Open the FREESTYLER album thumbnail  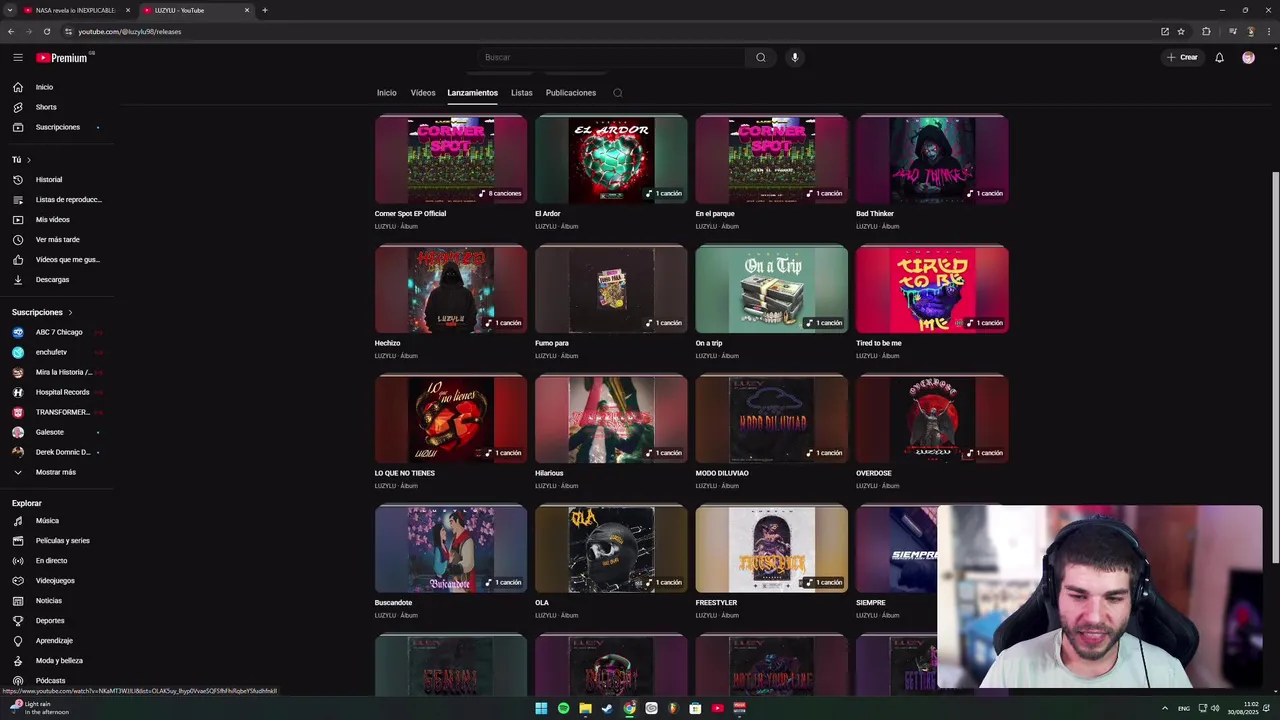click(x=772, y=549)
